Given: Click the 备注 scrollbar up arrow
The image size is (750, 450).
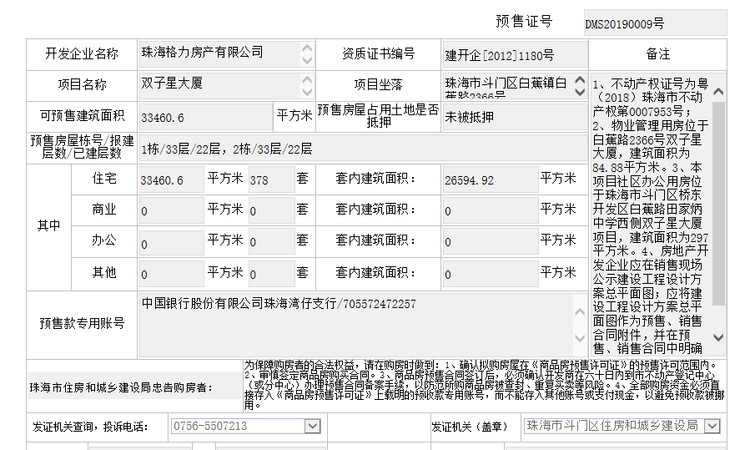Looking at the screenshot, I should click(718, 91).
